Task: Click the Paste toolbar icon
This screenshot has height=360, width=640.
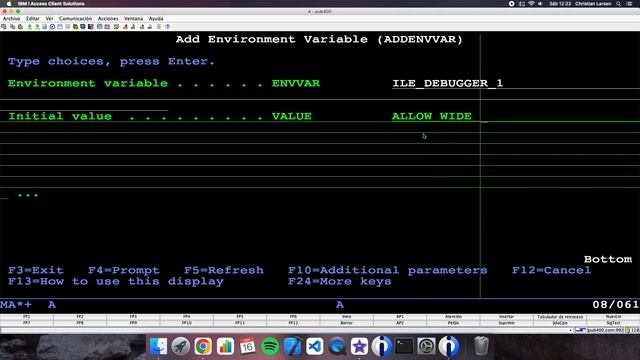Action: [x=20, y=27]
